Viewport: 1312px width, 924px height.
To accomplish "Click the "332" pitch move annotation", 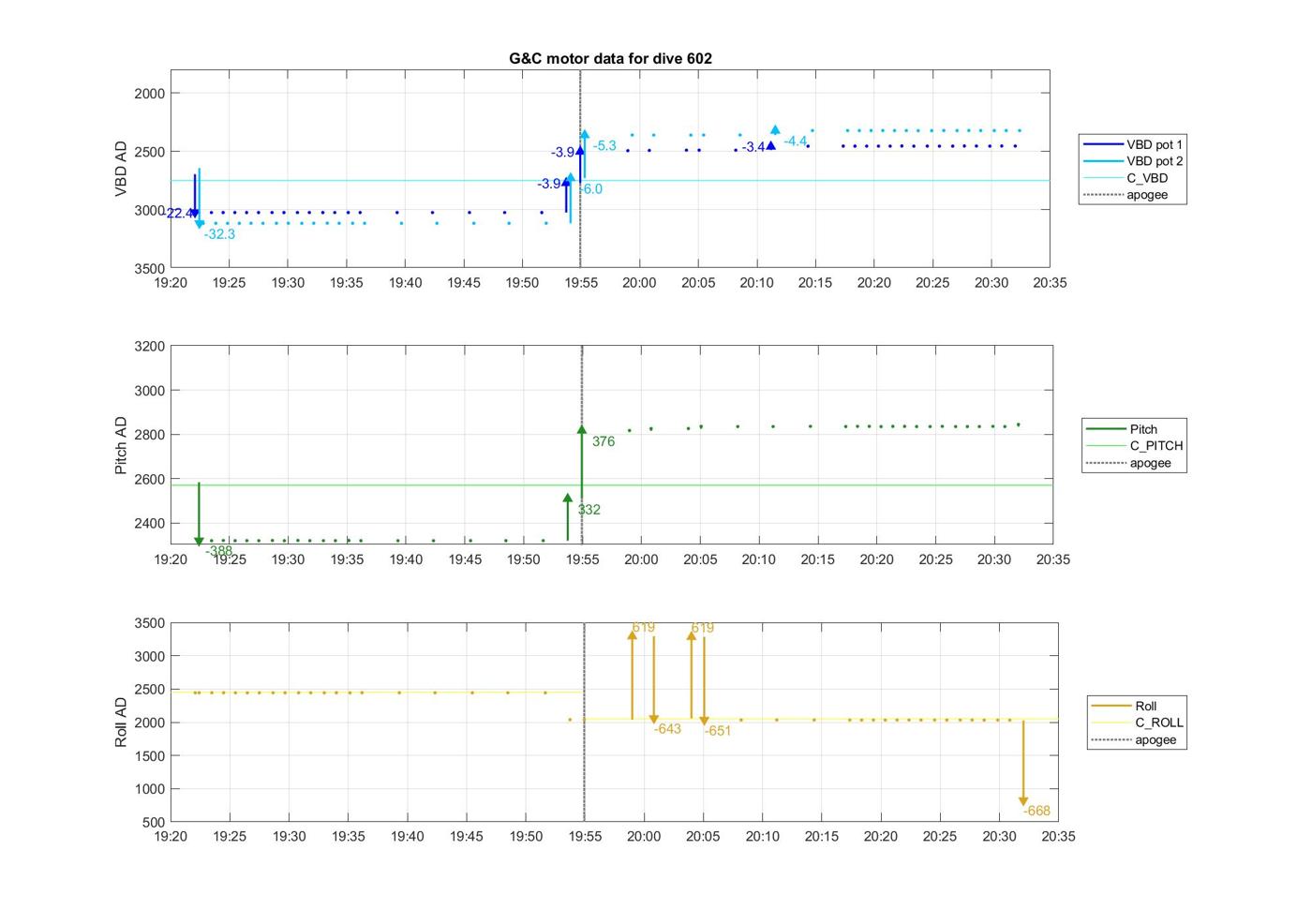I will point(589,510).
